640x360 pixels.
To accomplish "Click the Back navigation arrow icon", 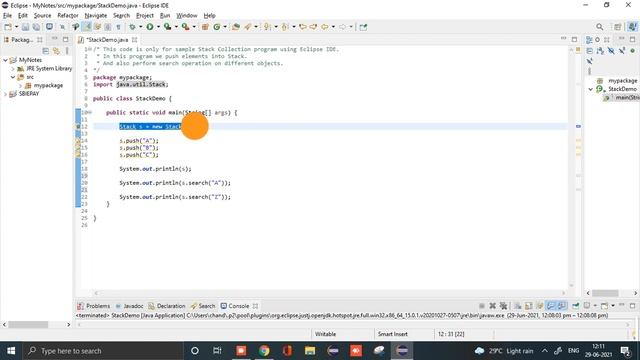I will pos(325,27).
